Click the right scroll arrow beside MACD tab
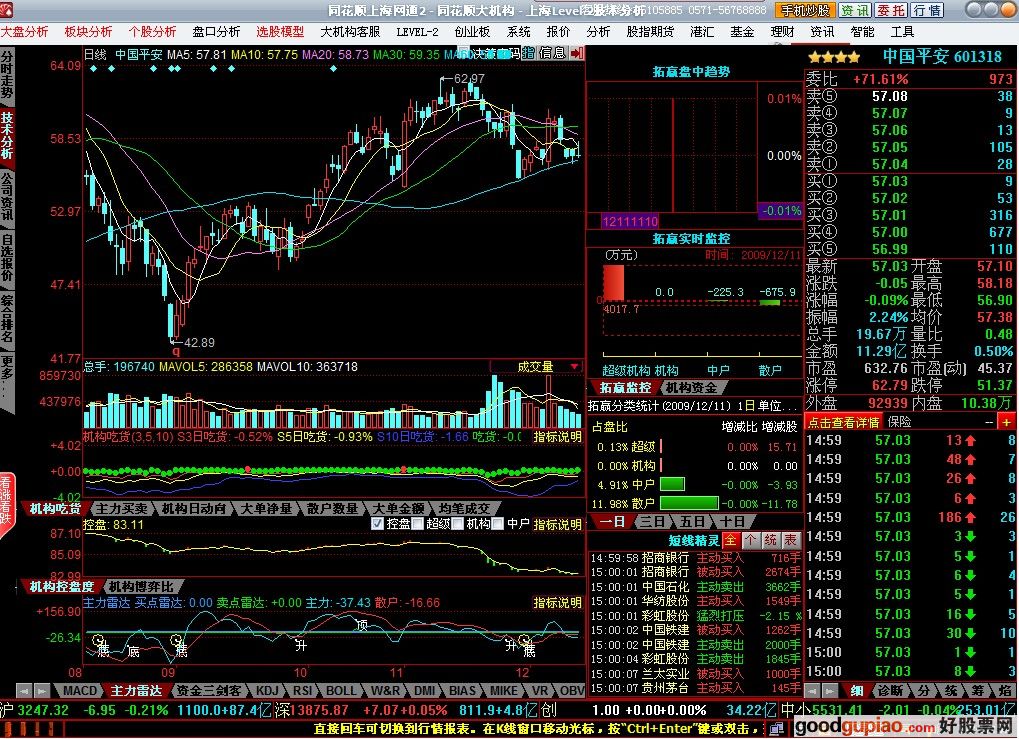1019x739 pixels. pos(41,690)
